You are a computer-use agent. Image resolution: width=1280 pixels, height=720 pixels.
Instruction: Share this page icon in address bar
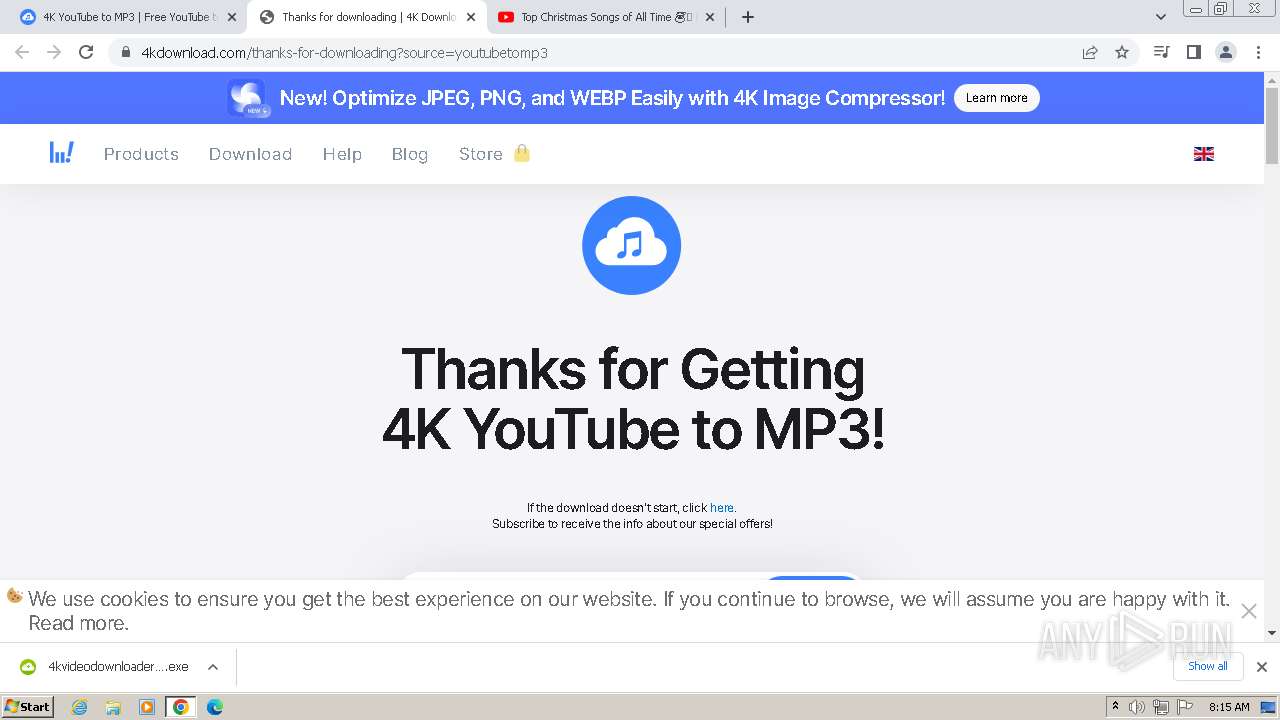[1090, 52]
